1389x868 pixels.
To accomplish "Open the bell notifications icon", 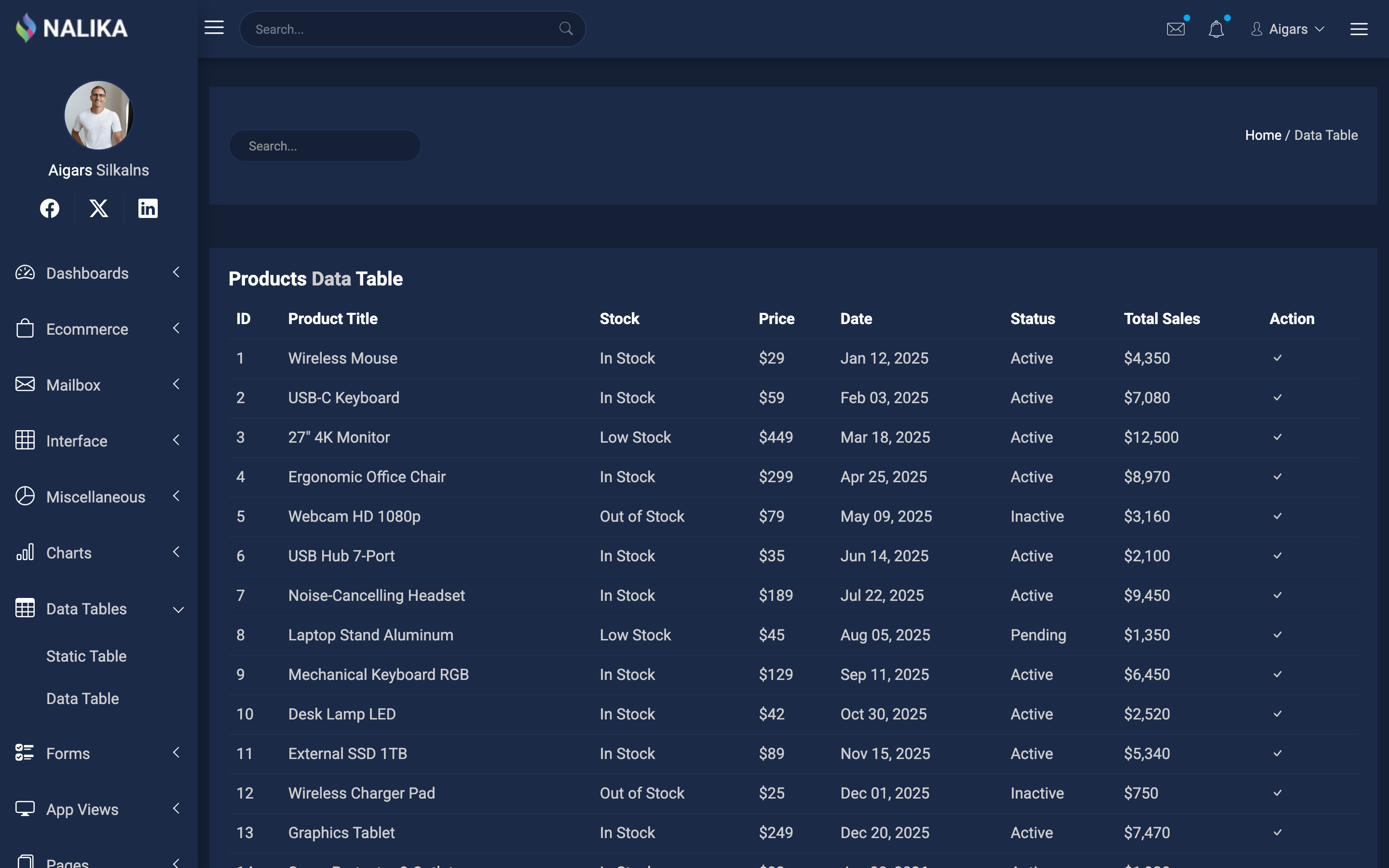I will pyautogui.click(x=1216, y=29).
